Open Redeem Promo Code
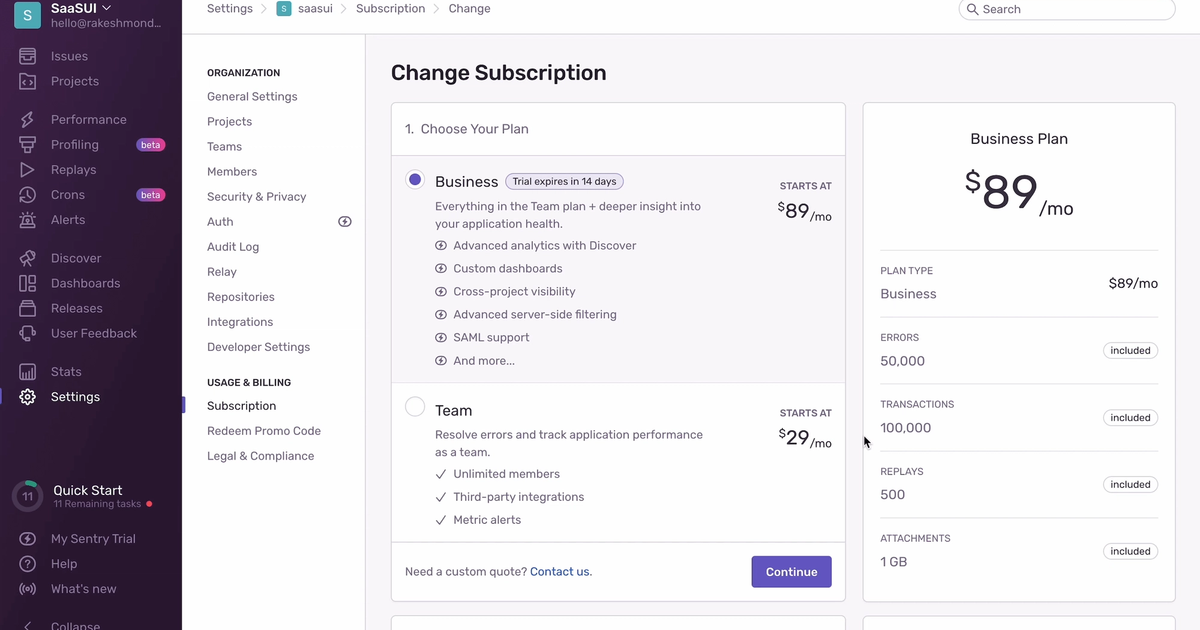Viewport: 1200px width, 630px height. 264,431
